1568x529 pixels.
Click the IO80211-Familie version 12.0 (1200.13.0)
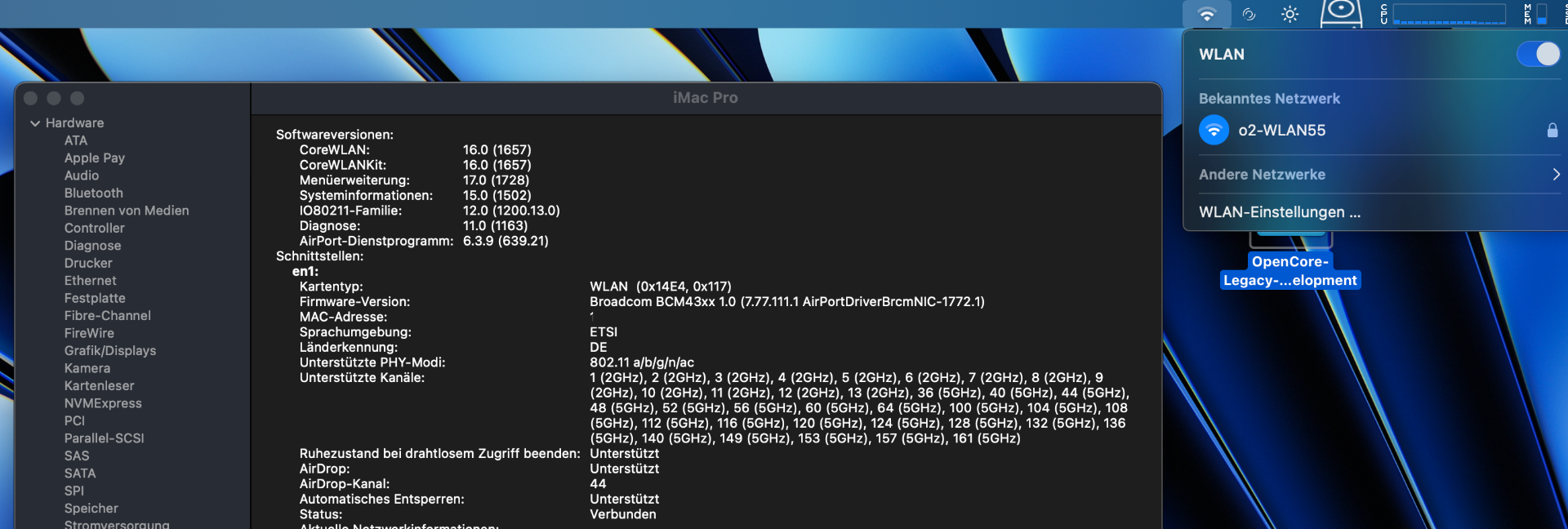point(511,211)
